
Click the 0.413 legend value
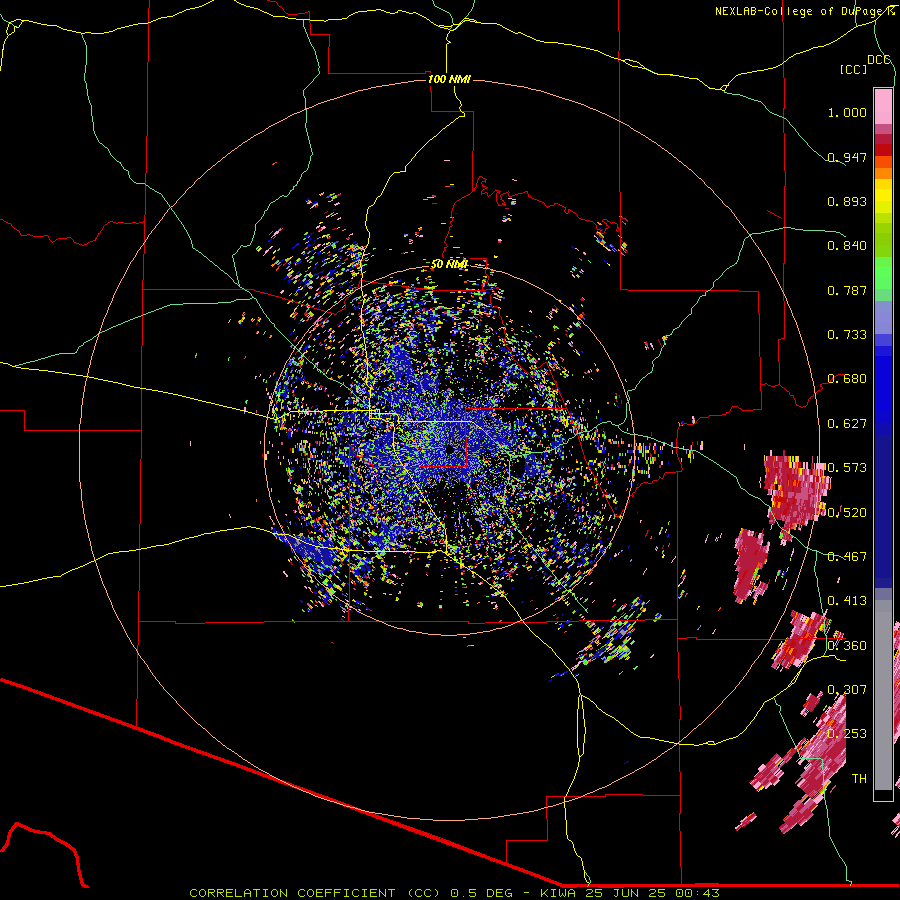[x=847, y=601]
